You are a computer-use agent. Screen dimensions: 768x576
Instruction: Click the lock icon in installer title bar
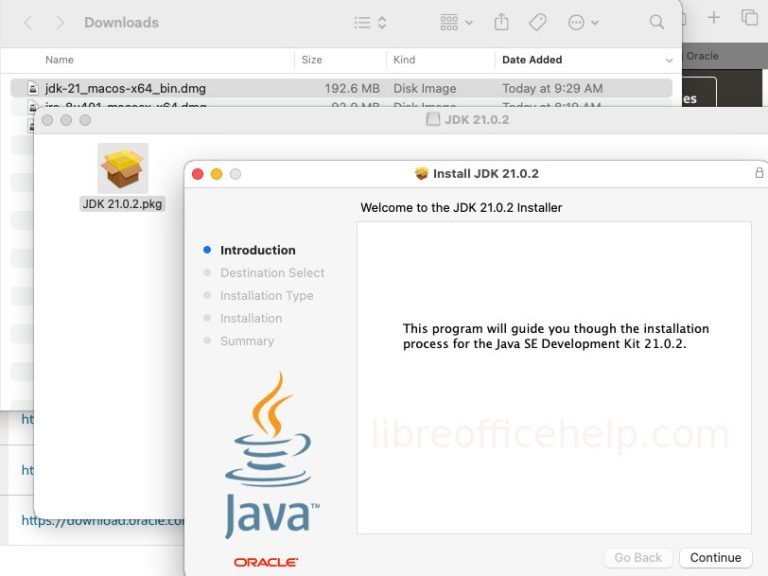[759, 173]
